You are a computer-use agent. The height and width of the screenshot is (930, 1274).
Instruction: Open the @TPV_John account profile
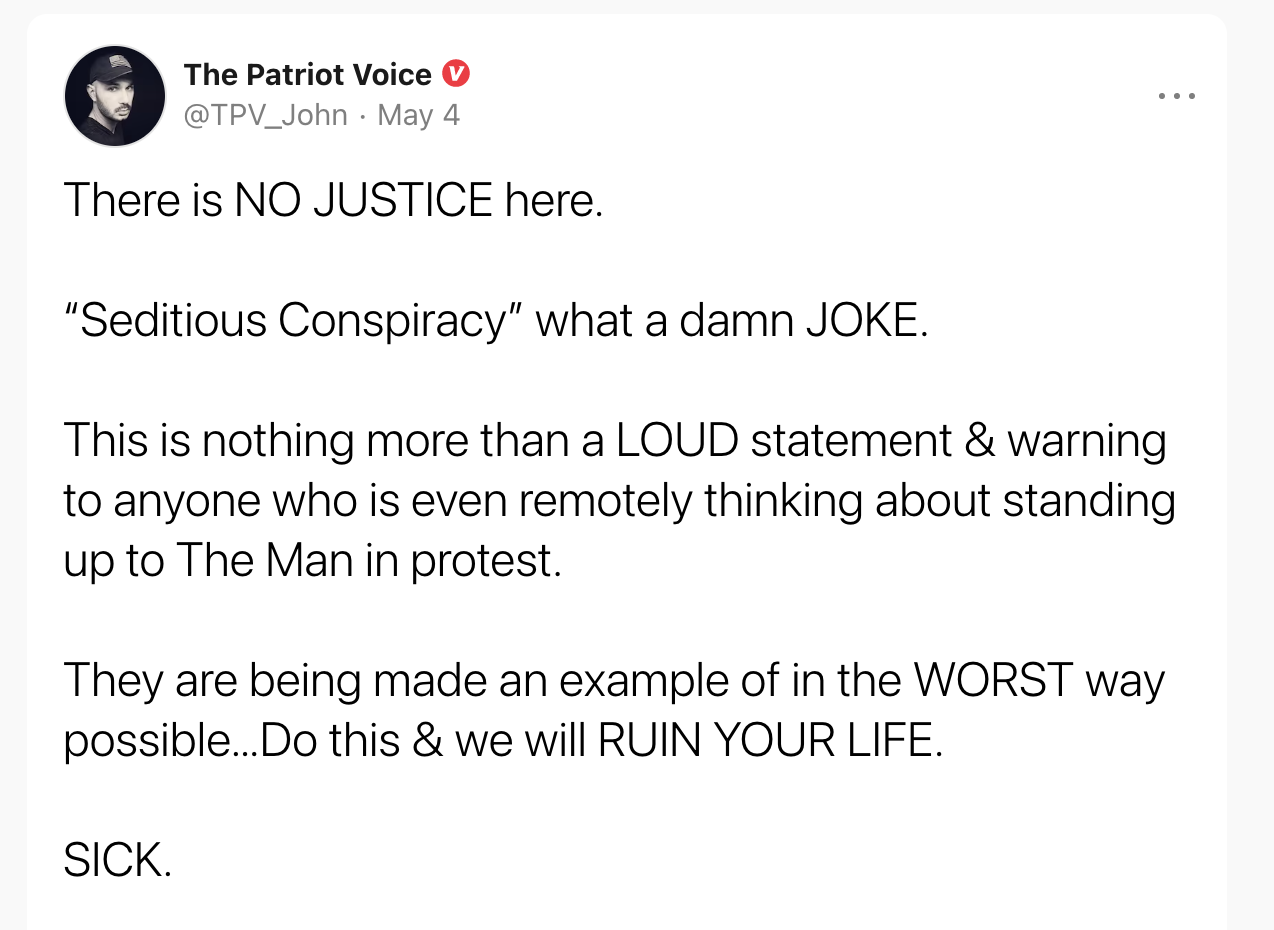tap(264, 115)
